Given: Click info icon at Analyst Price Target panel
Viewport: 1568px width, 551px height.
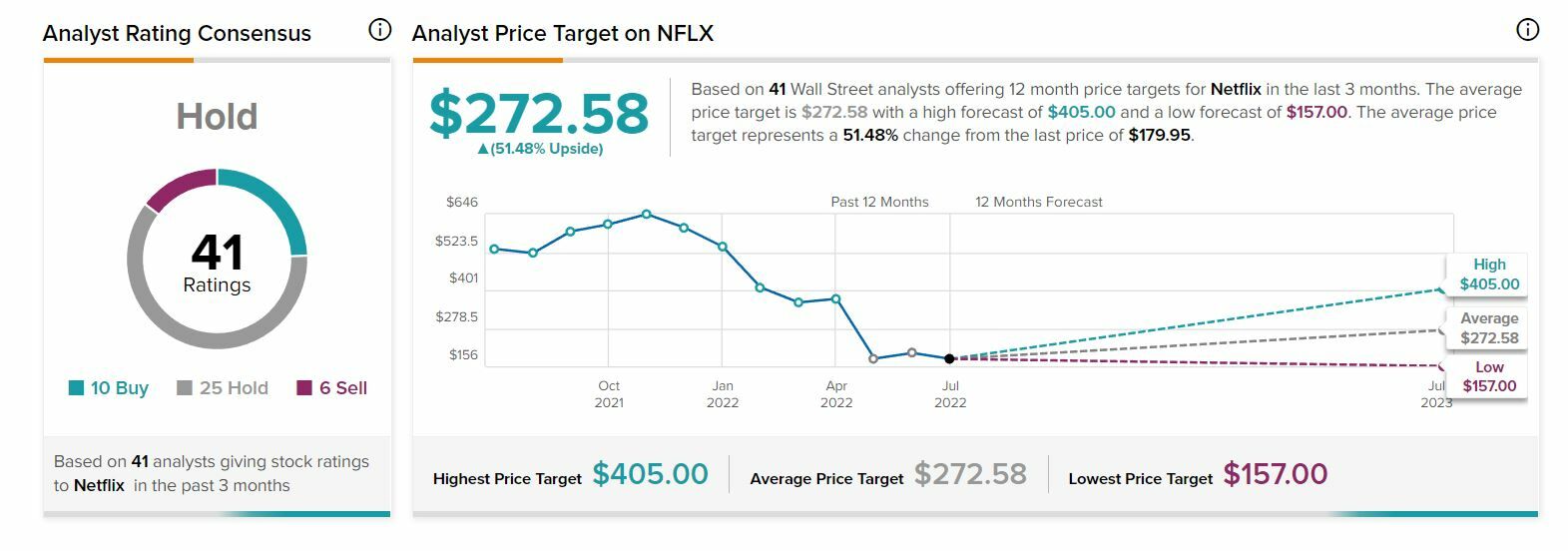Looking at the screenshot, I should point(1527,30).
